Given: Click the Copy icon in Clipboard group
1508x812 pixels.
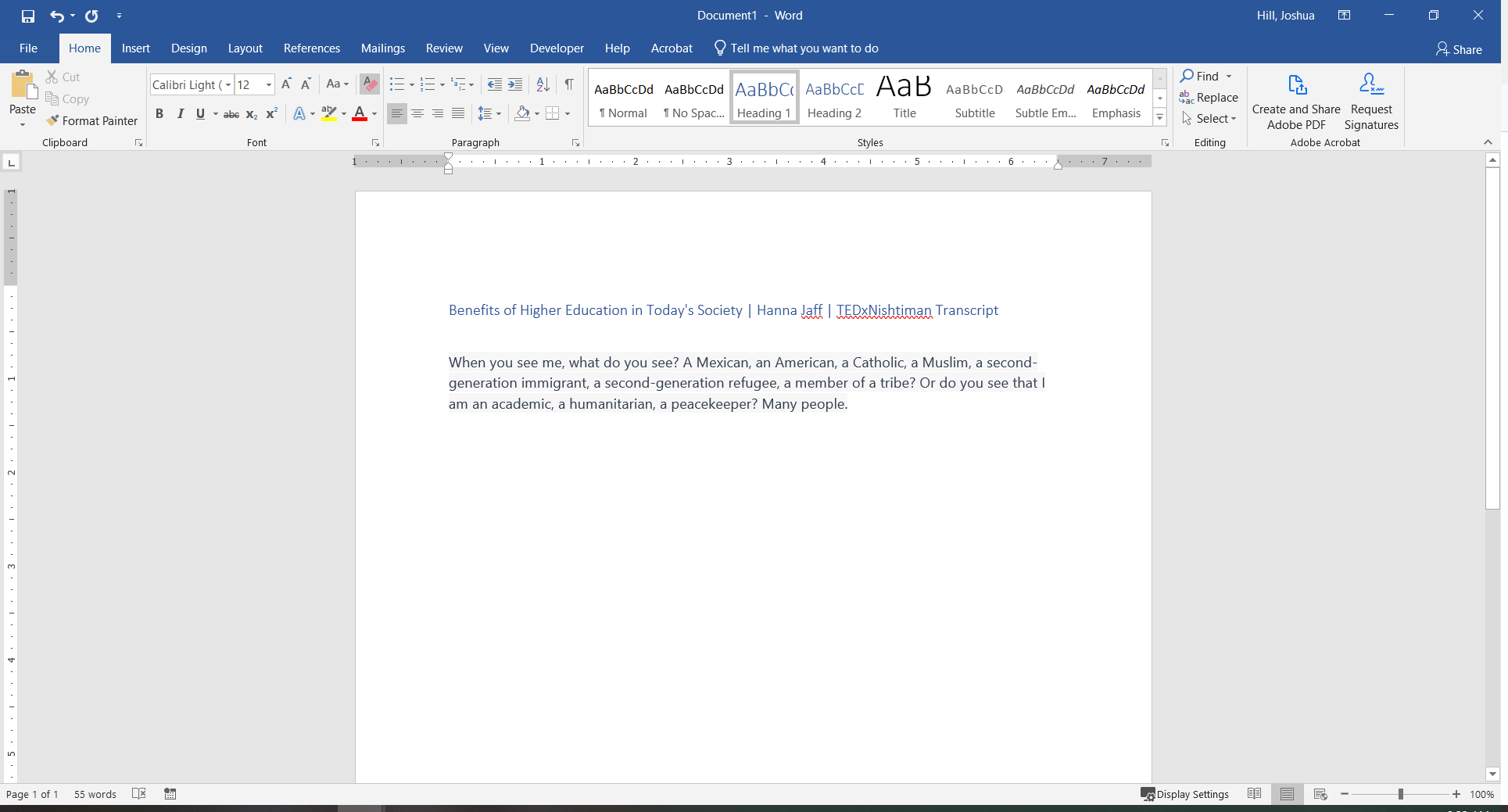Looking at the screenshot, I should (52, 98).
